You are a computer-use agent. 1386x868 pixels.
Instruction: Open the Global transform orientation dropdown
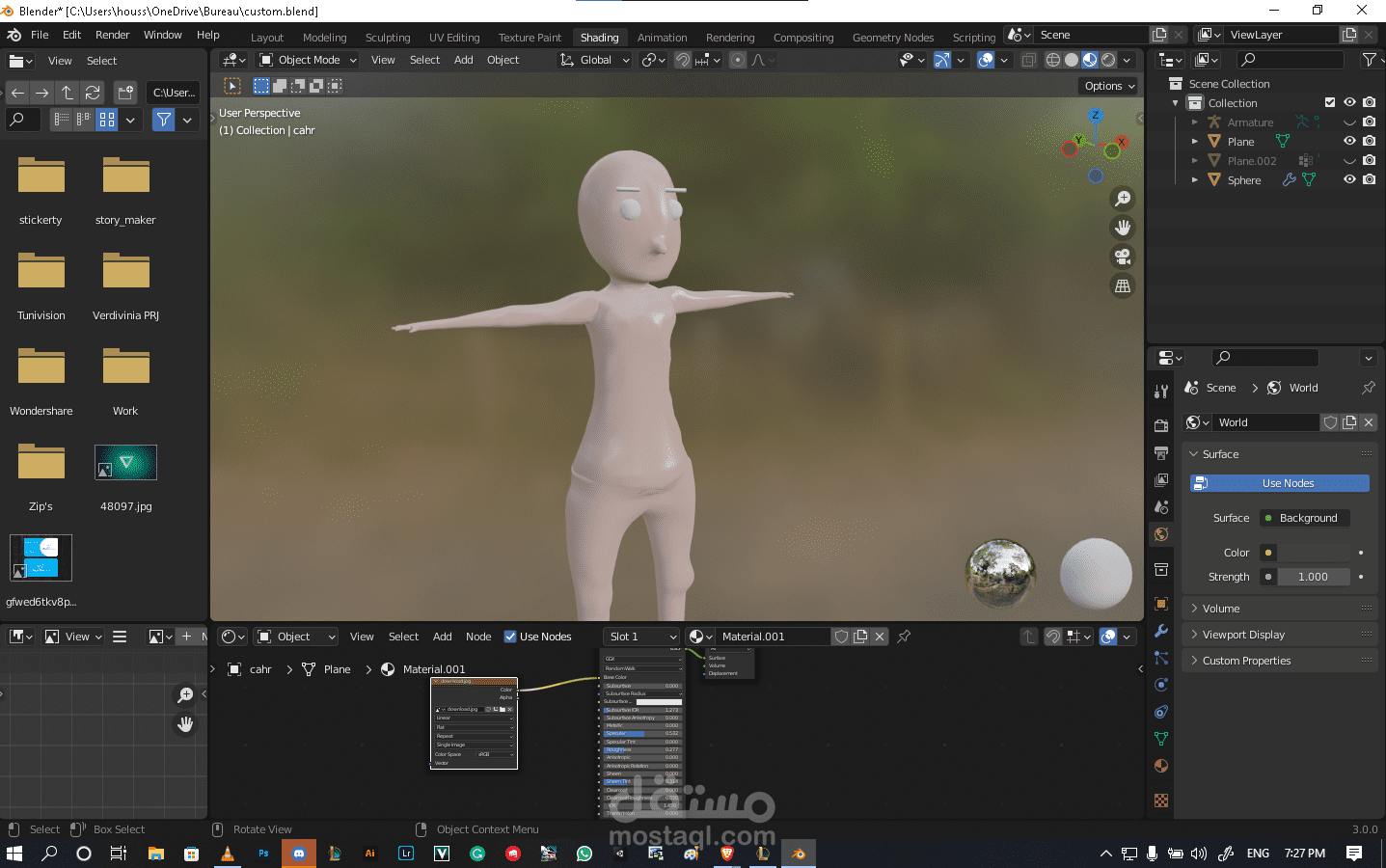click(594, 60)
